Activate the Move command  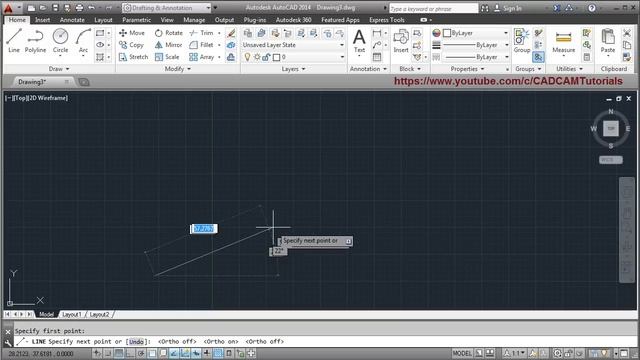tap(131, 33)
